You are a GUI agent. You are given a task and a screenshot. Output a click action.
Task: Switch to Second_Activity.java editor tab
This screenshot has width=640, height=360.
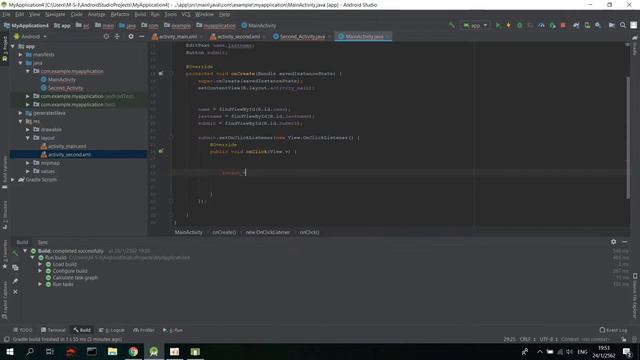(302, 37)
